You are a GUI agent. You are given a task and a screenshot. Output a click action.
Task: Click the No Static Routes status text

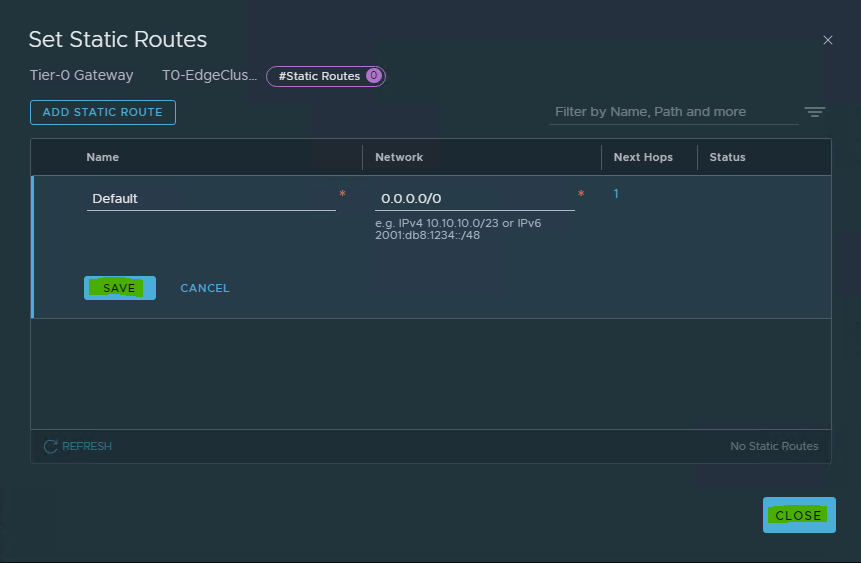pos(774,446)
